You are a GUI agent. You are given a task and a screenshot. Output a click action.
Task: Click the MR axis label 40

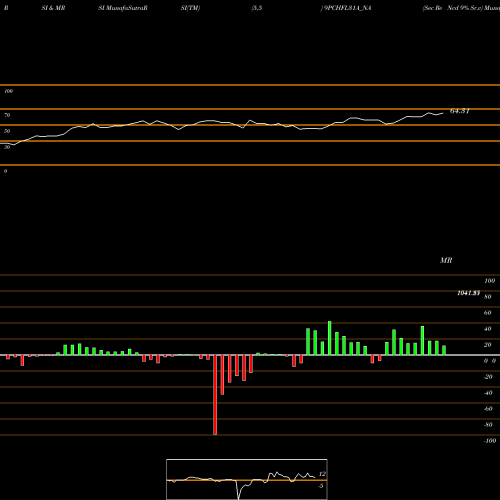[x=488, y=329]
